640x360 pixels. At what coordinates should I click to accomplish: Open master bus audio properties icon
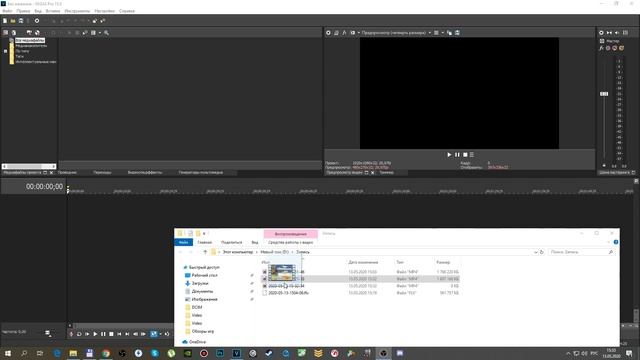coord(601,33)
